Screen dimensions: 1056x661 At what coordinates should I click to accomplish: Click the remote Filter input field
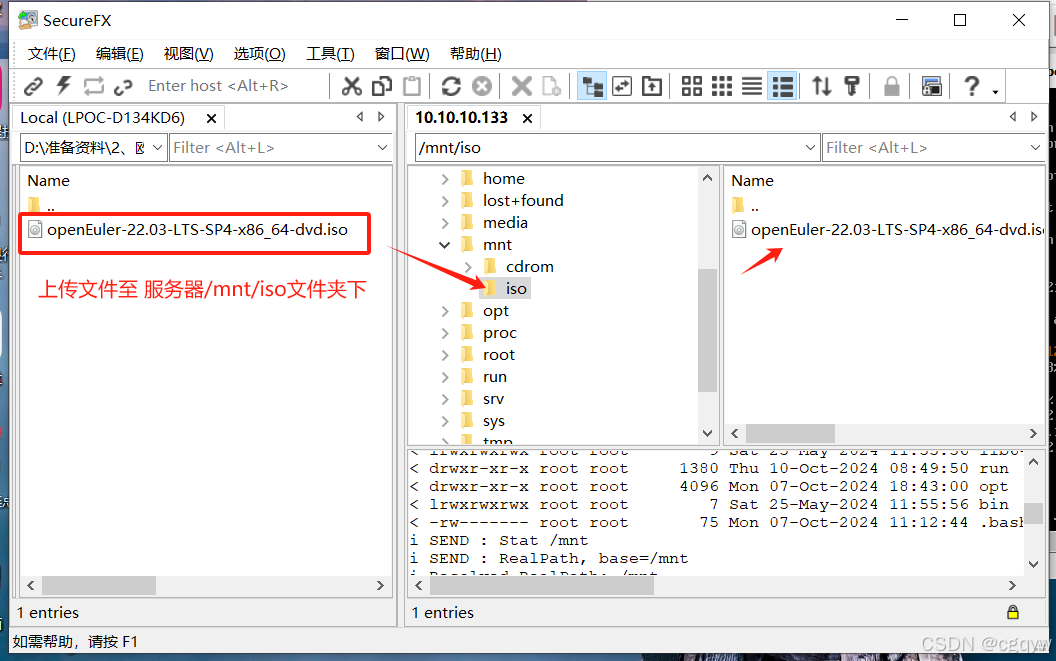(x=925, y=148)
